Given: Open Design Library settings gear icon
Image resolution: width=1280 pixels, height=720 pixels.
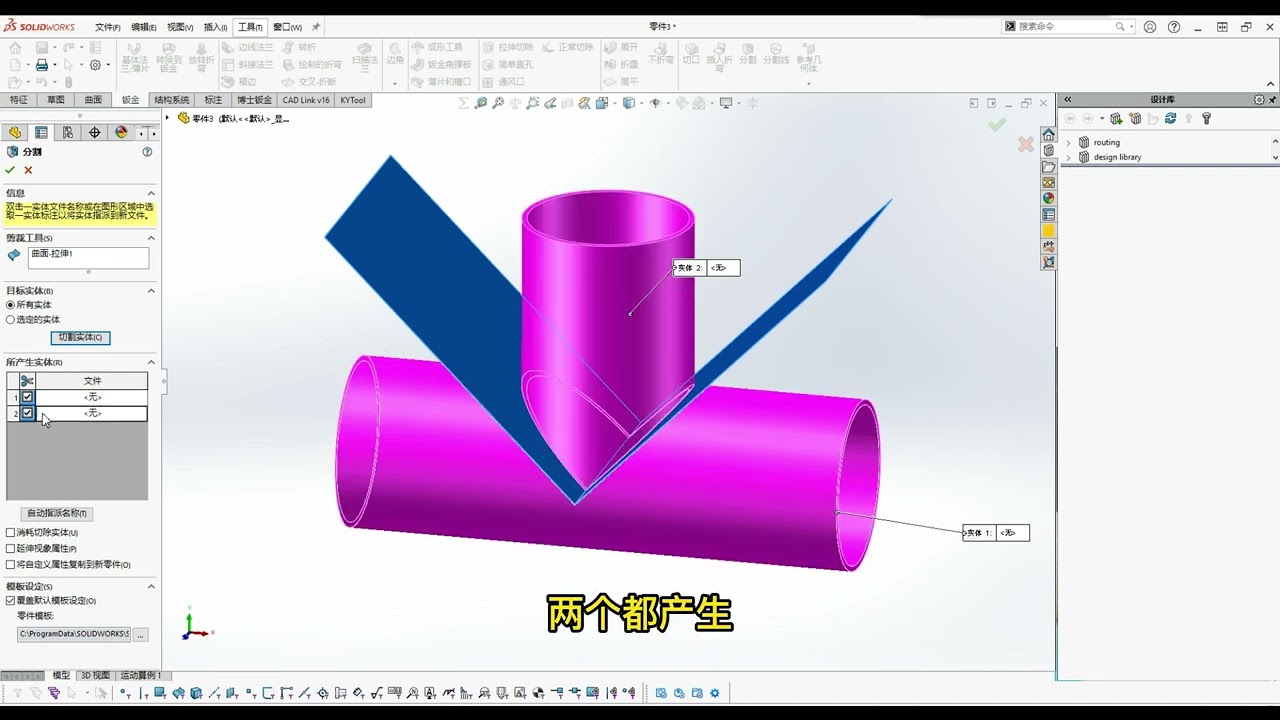Looking at the screenshot, I should pyautogui.click(x=1259, y=100).
